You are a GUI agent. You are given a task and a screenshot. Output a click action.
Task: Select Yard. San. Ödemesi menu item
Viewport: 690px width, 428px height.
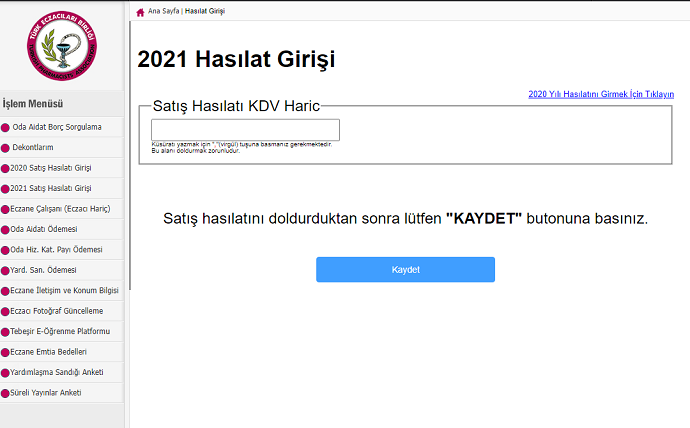[43, 270]
